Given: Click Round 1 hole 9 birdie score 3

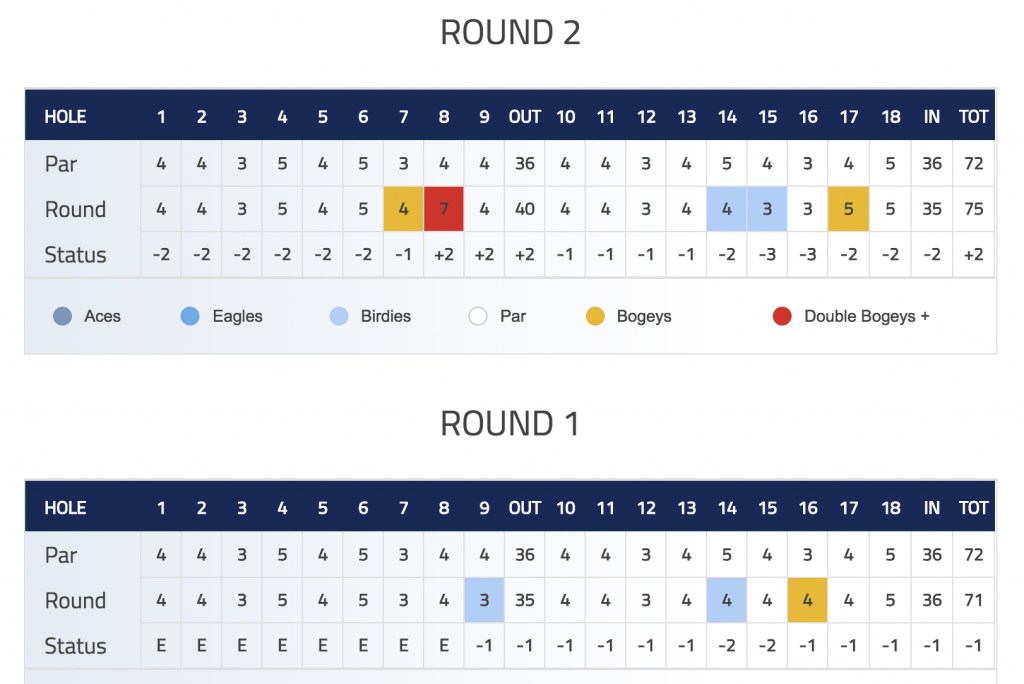Looking at the screenshot, I should tap(484, 600).
